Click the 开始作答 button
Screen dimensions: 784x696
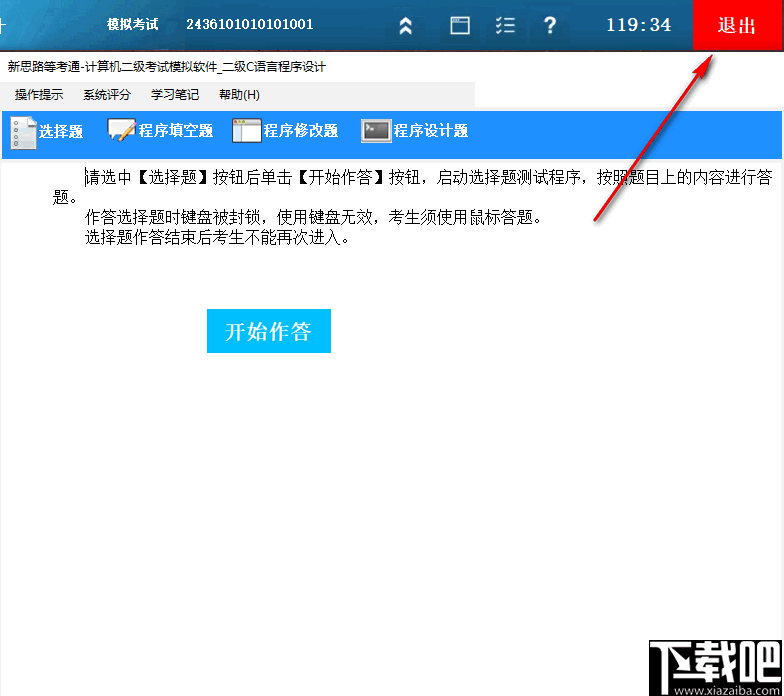coord(269,331)
